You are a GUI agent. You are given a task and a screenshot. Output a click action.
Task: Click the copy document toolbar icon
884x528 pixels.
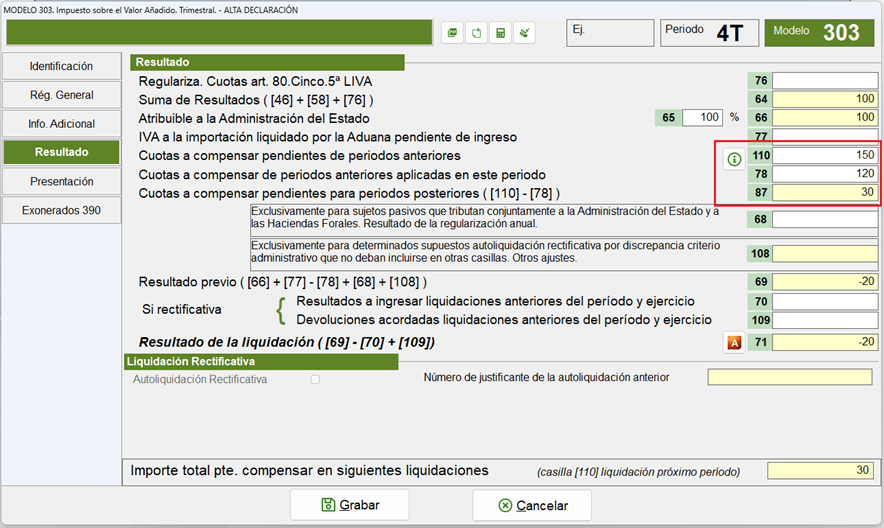point(477,33)
